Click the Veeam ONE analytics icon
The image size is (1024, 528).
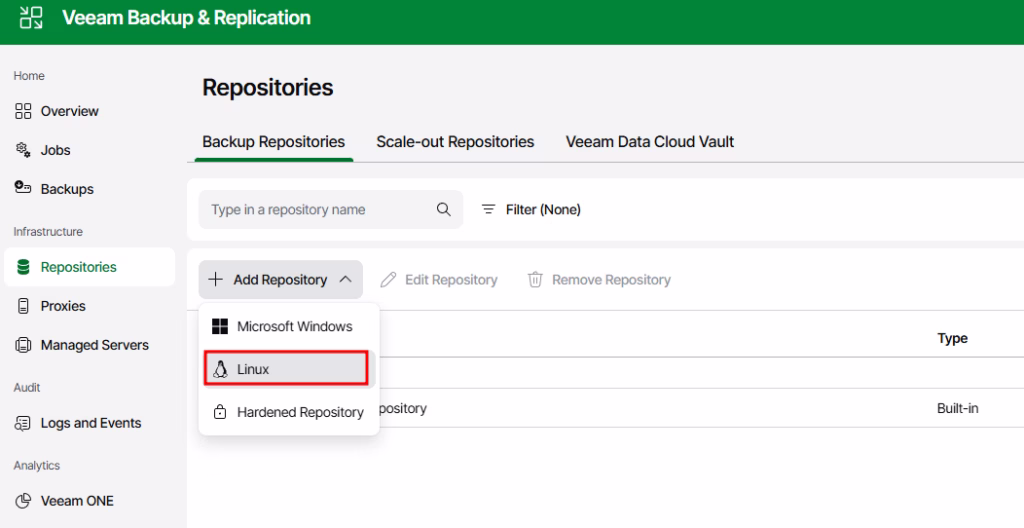[x=24, y=501]
